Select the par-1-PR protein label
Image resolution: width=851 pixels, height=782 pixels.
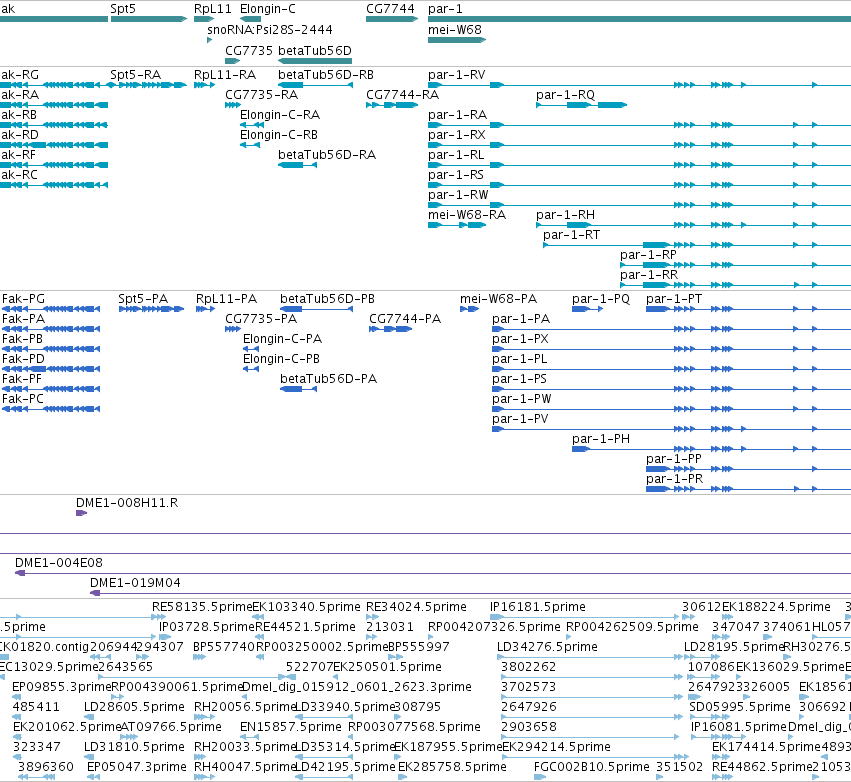(x=675, y=480)
